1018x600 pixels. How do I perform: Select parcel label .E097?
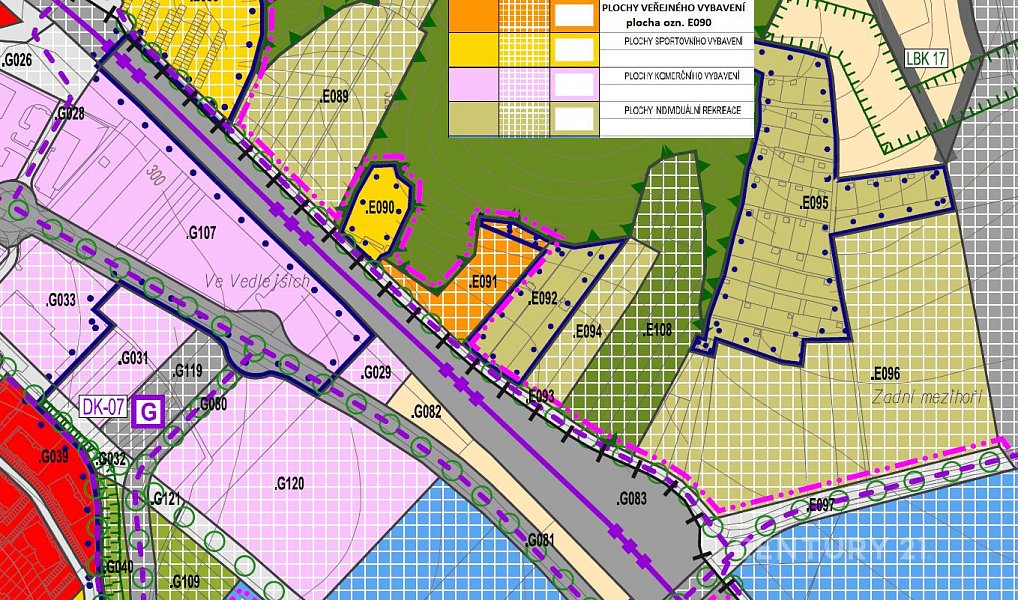tap(820, 506)
